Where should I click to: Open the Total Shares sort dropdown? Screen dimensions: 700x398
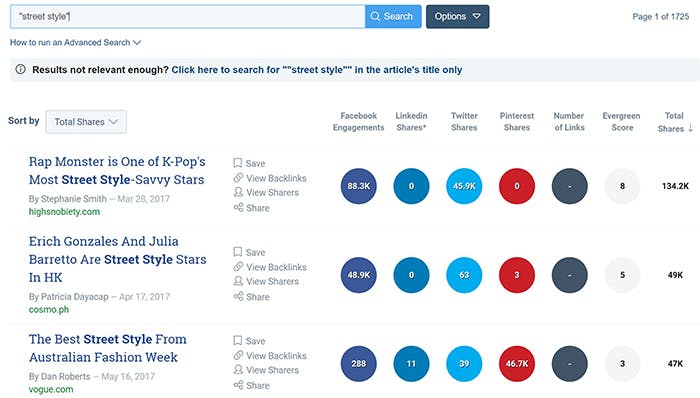tap(86, 122)
